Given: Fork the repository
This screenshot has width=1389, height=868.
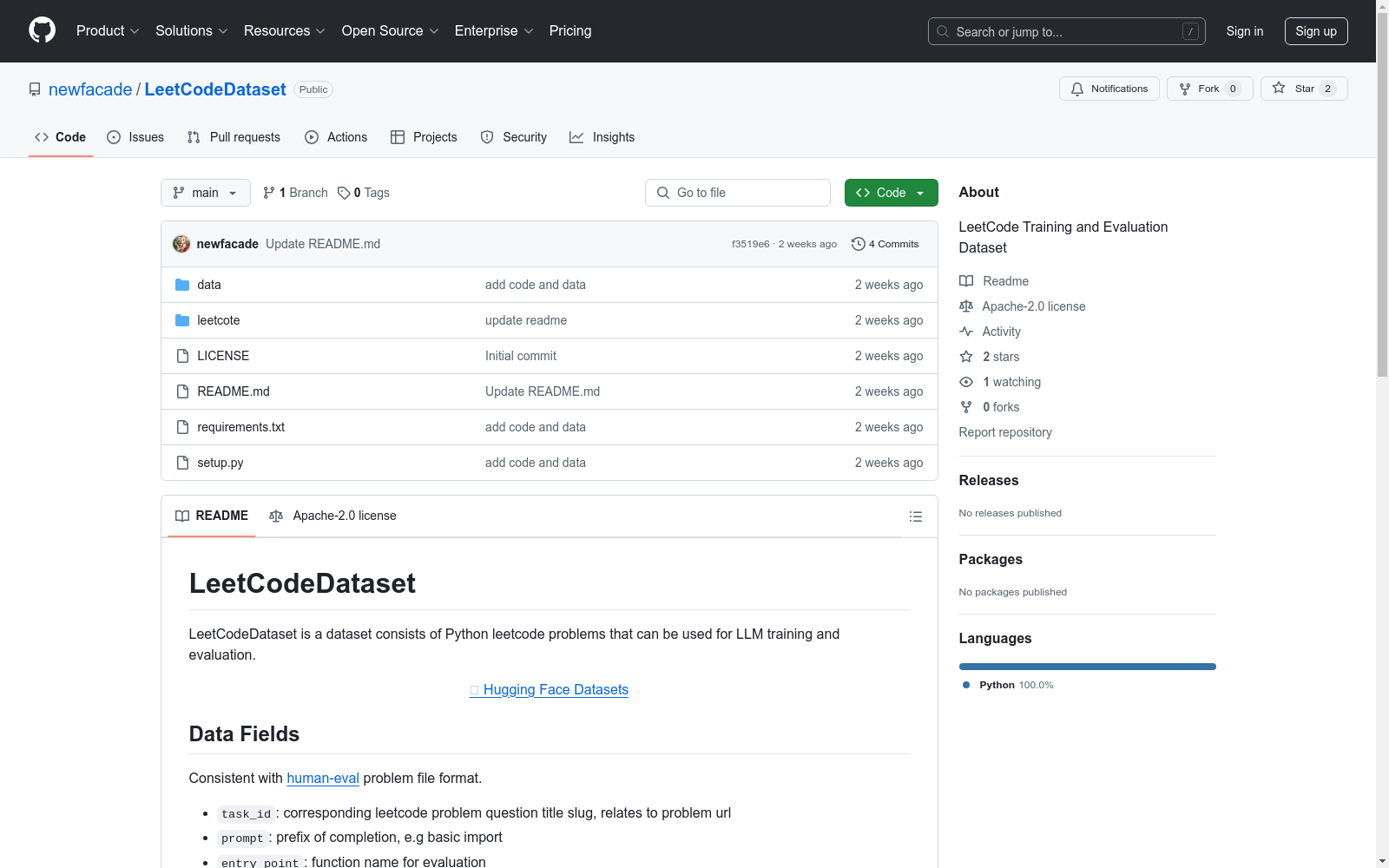Looking at the screenshot, I should (x=1210, y=89).
